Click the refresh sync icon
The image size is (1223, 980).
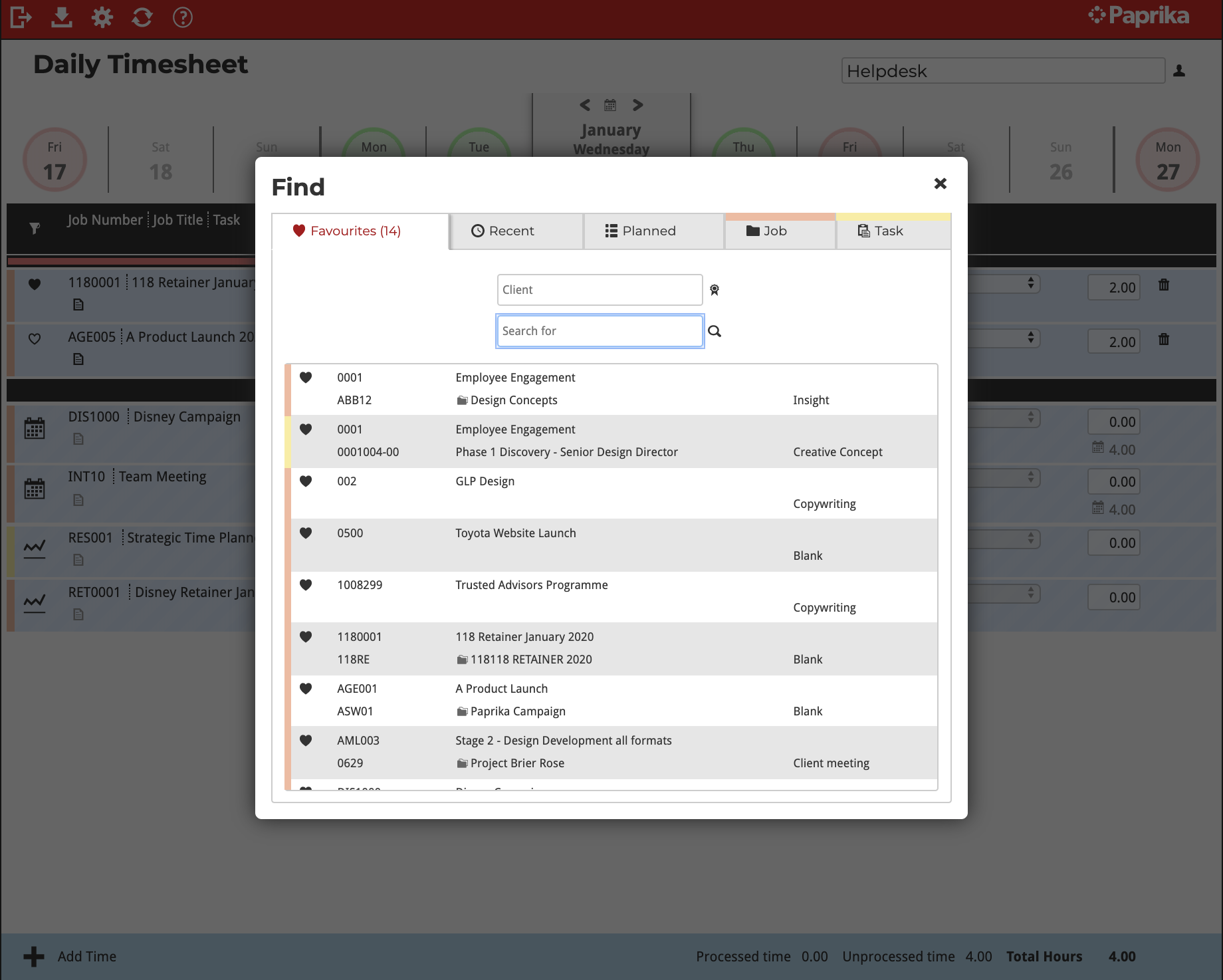click(142, 17)
